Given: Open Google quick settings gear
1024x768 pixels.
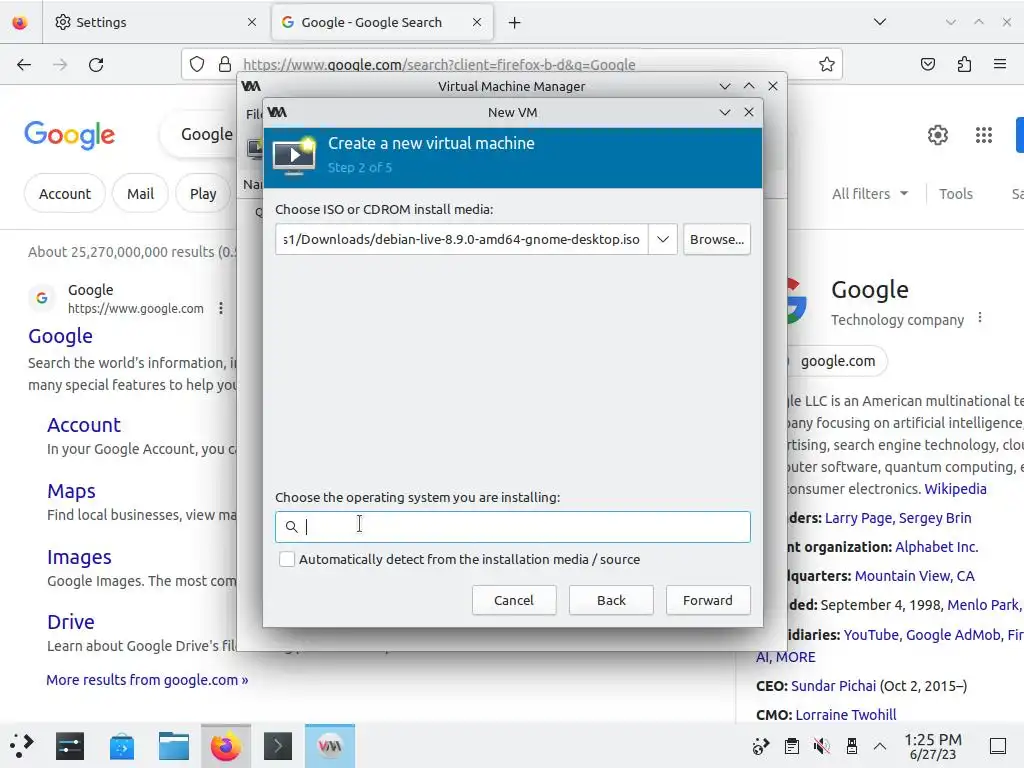Looking at the screenshot, I should click(938, 135).
